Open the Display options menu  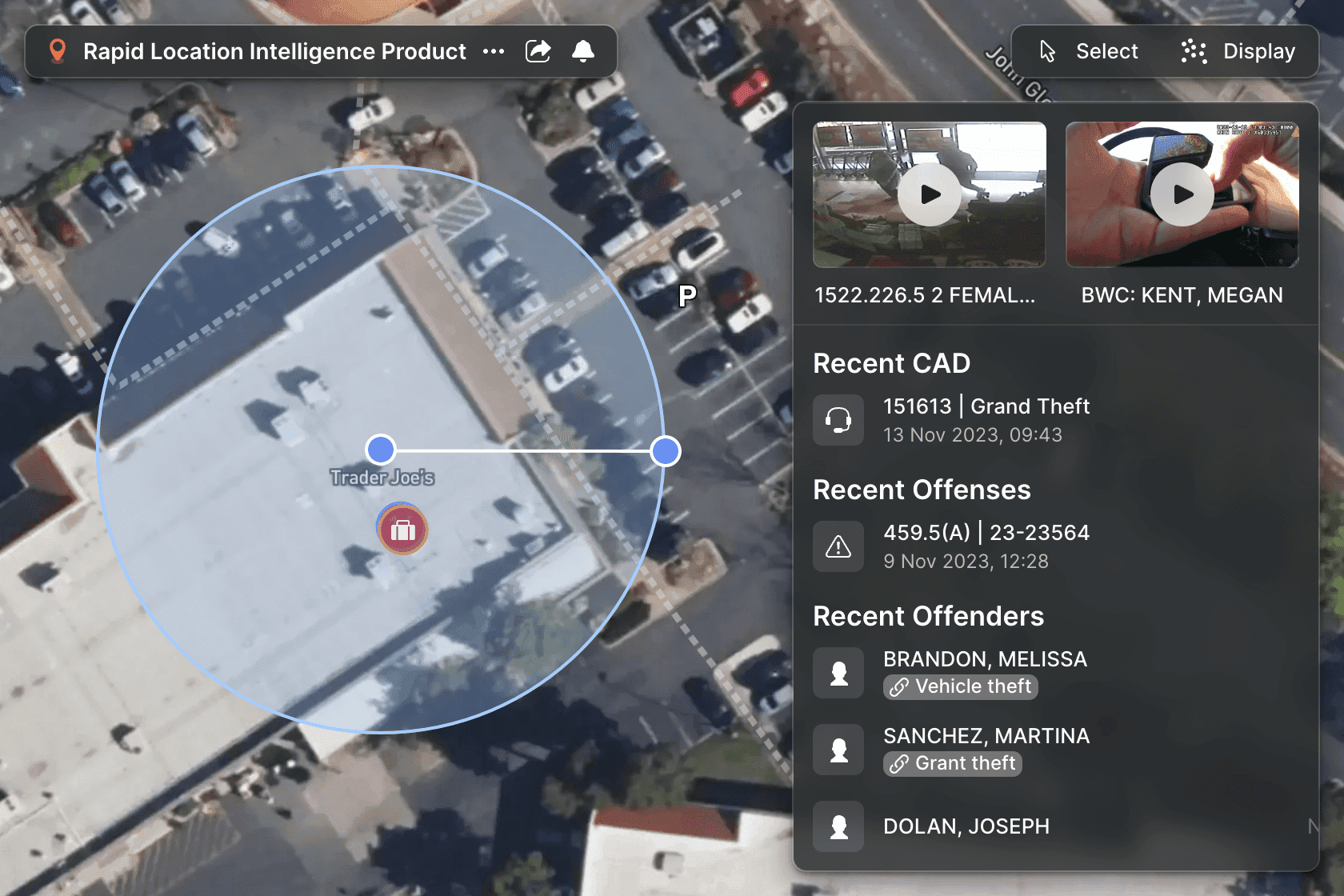[x=1238, y=51]
